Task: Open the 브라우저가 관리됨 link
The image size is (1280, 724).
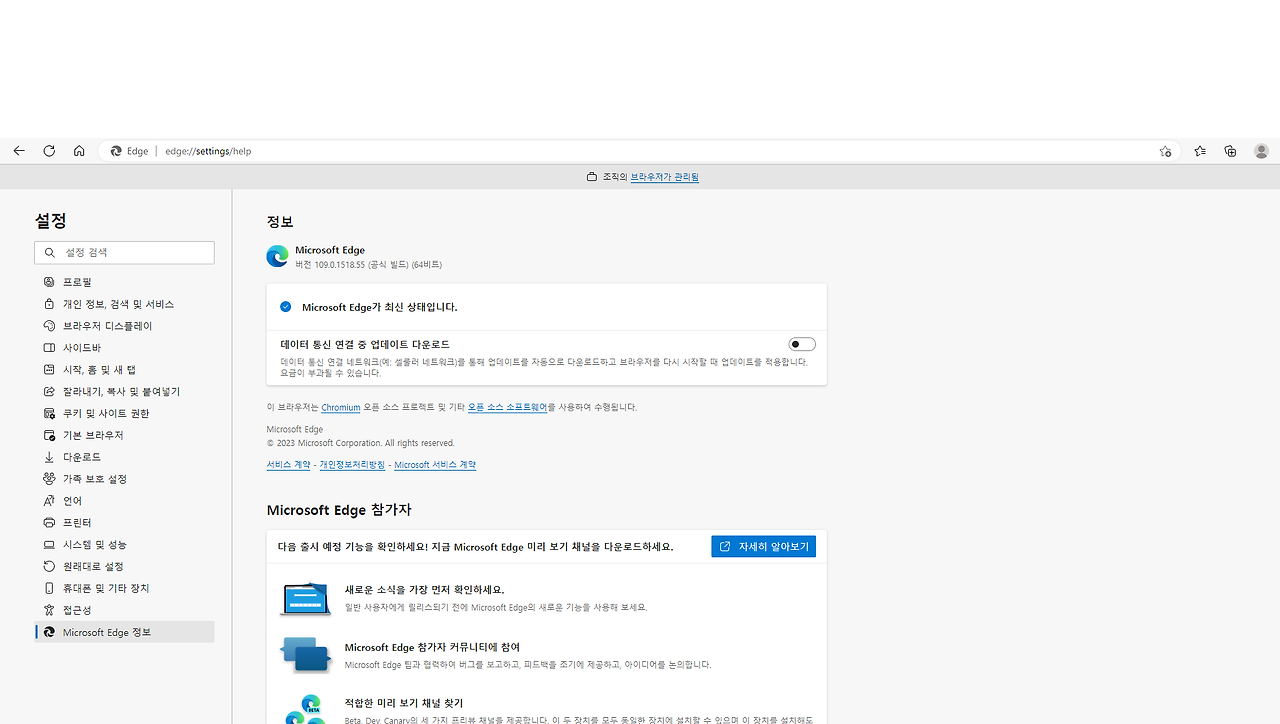Action: (664, 177)
